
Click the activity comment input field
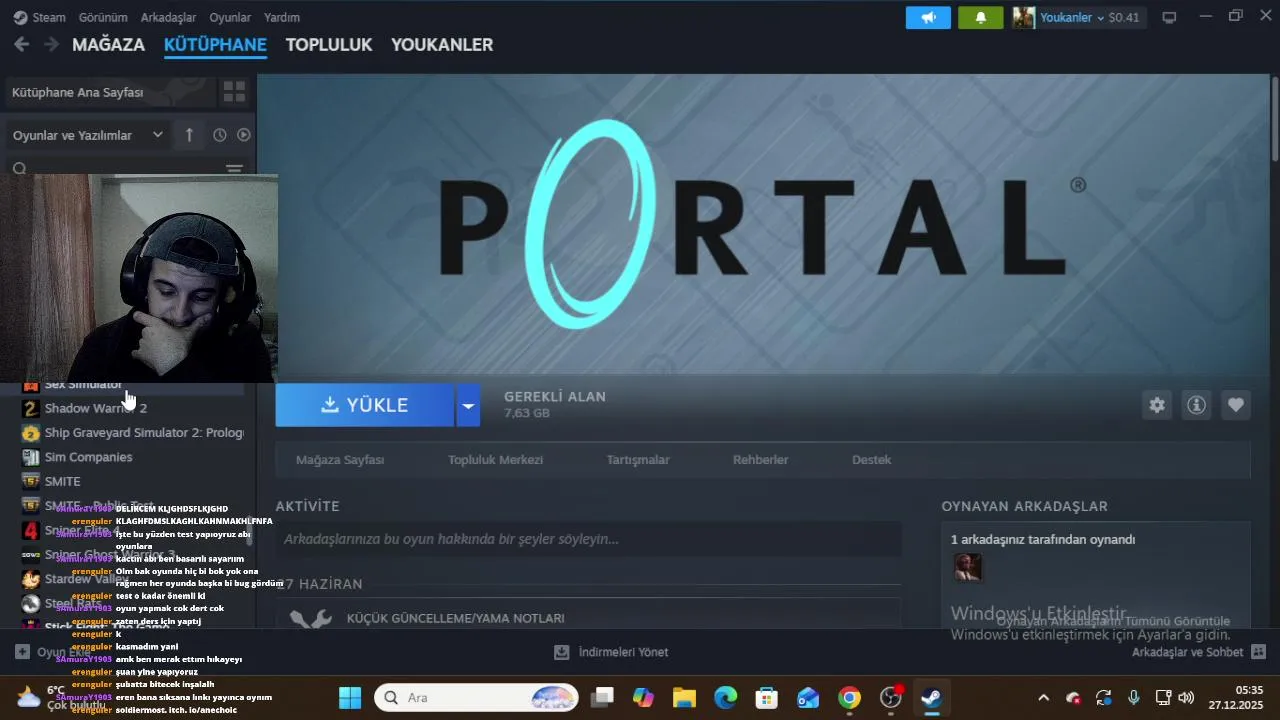coord(588,539)
